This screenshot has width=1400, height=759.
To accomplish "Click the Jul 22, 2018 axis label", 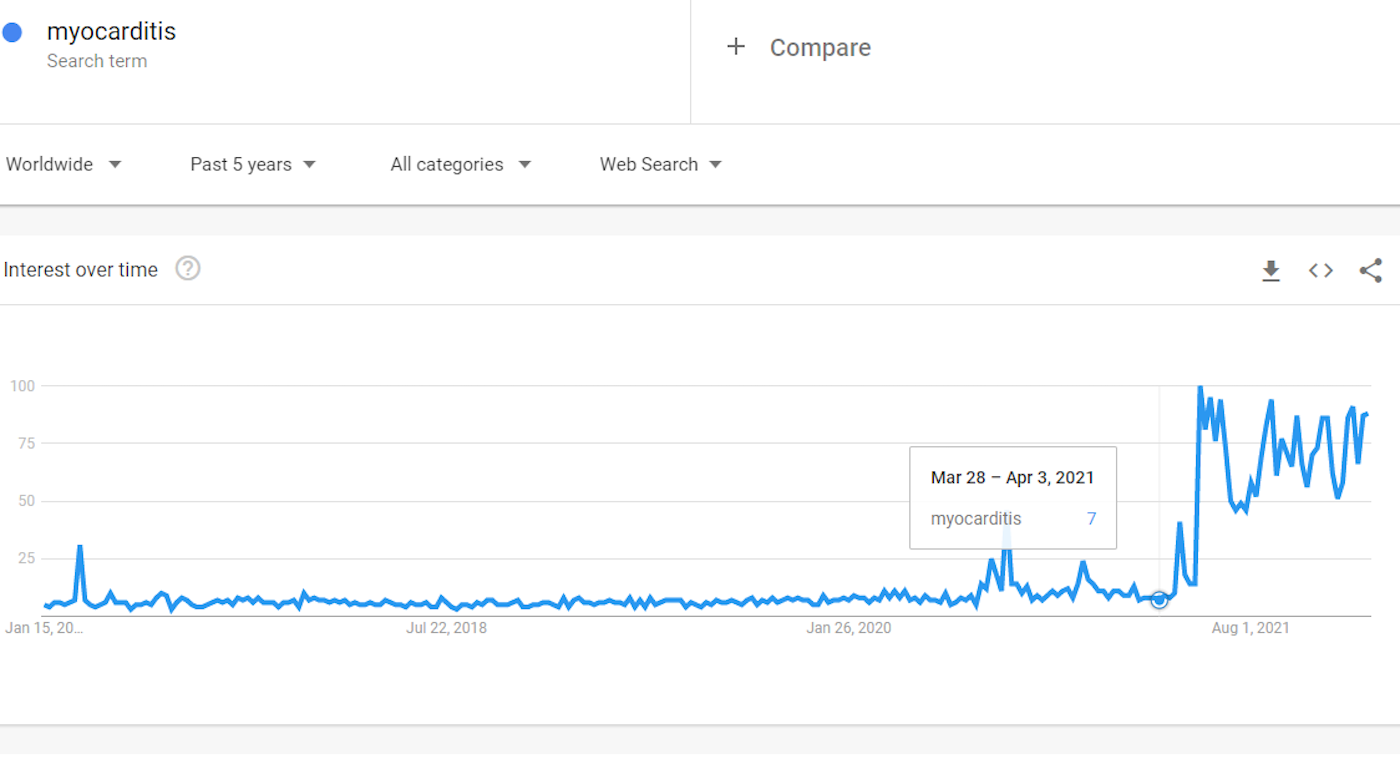I will point(446,628).
